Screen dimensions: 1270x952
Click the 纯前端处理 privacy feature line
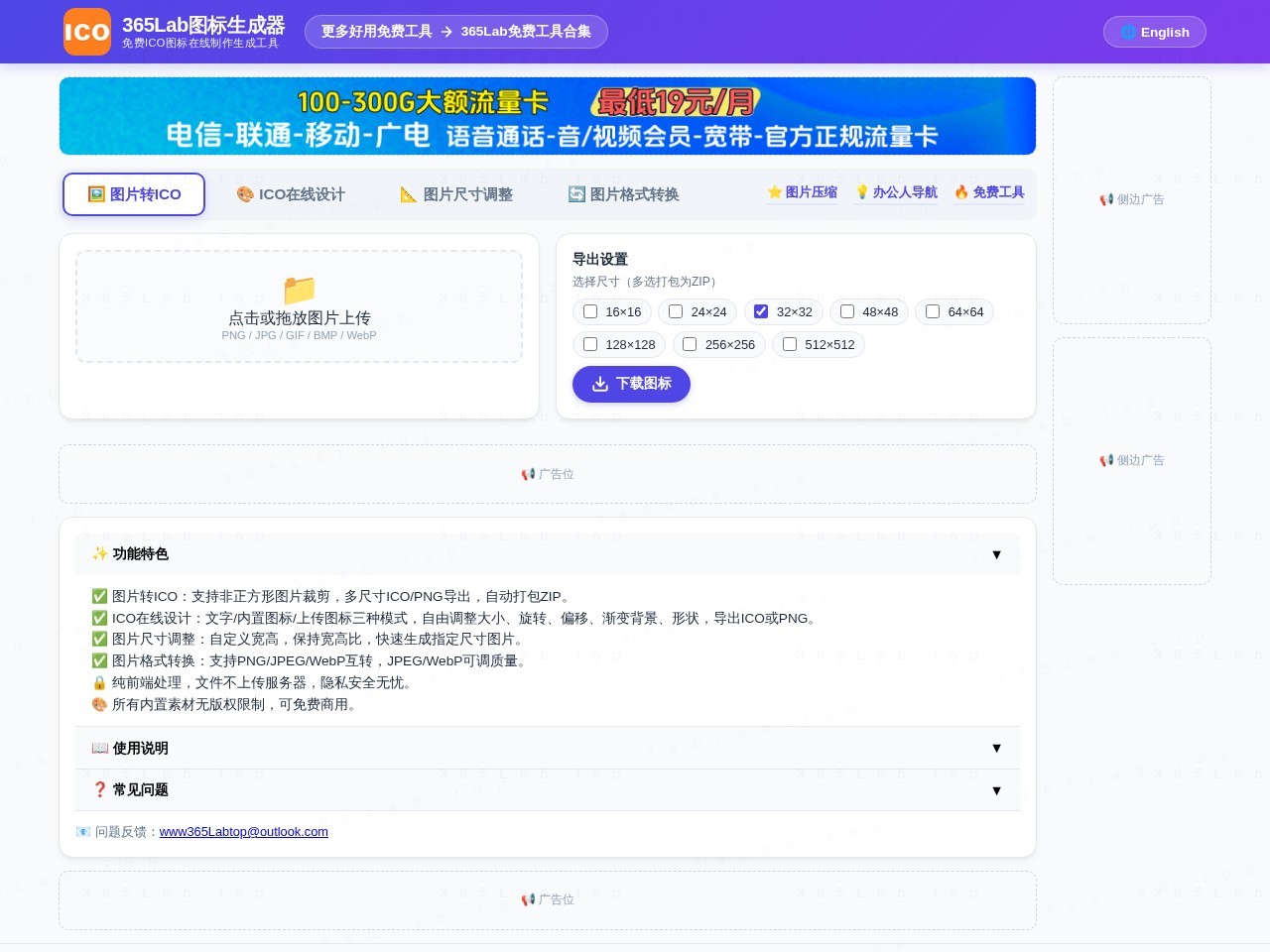[x=252, y=682]
